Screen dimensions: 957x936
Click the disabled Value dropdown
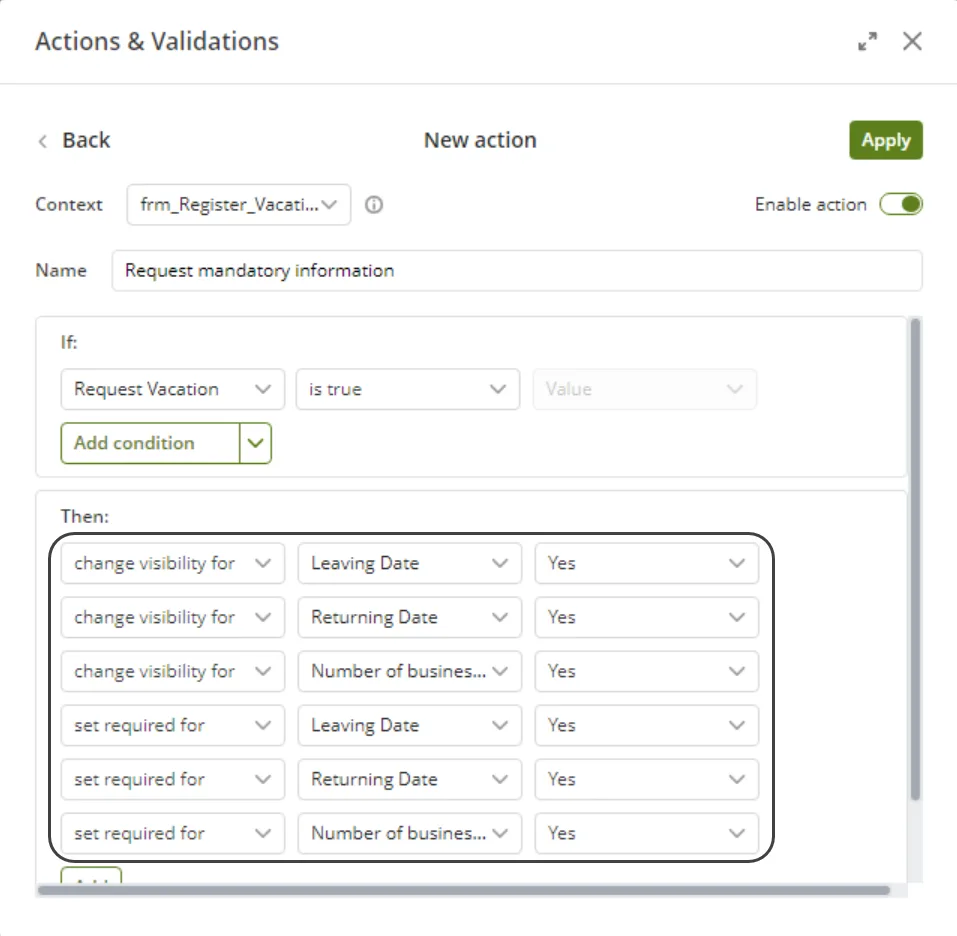click(645, 389)
